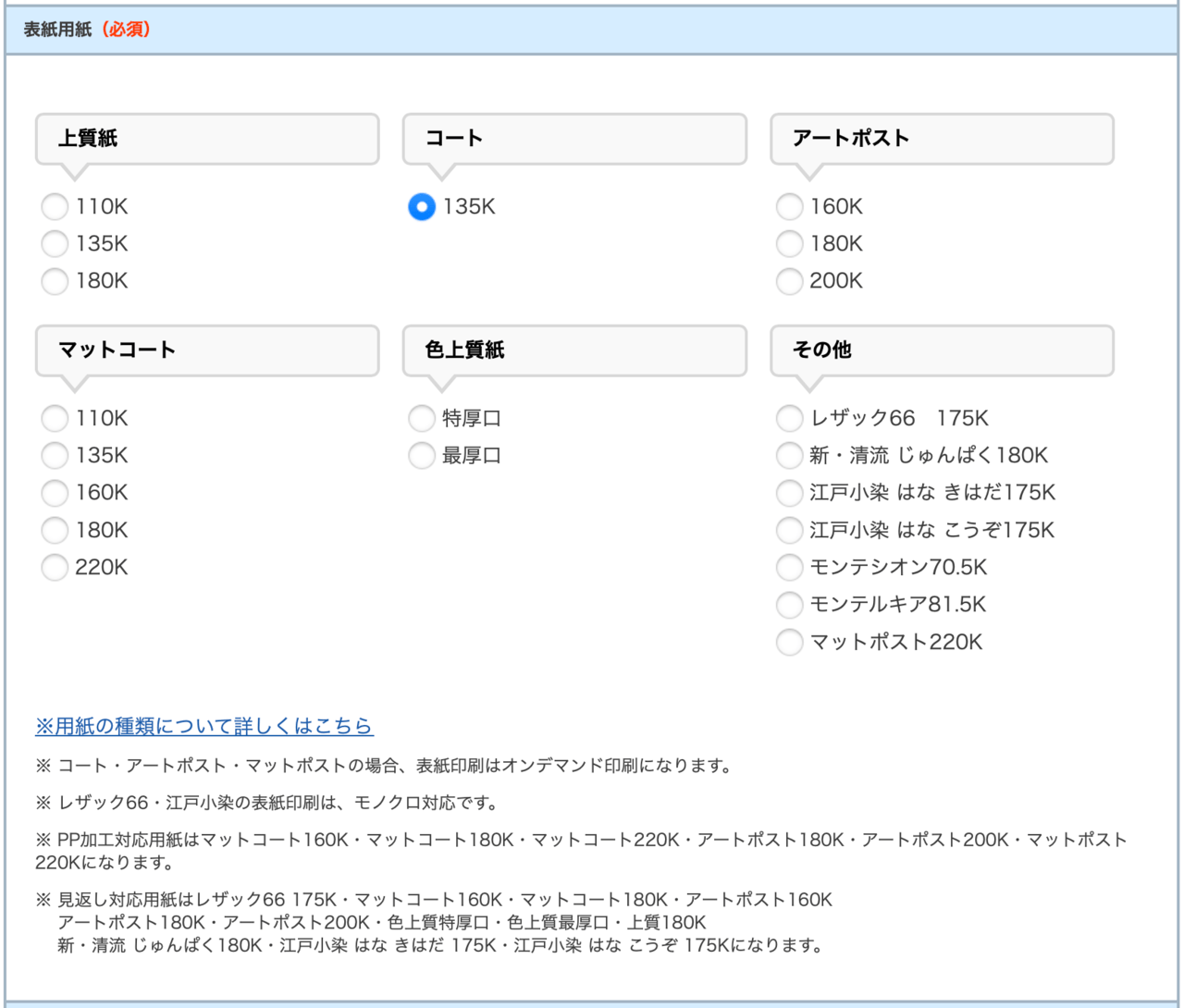Select the コート 135K option
The image size is (1184, 1008).
coord(421,207)
